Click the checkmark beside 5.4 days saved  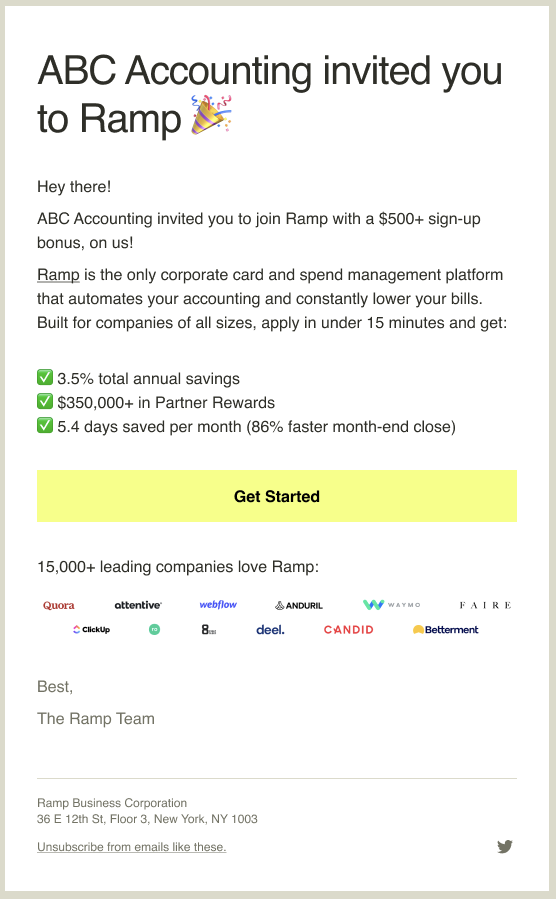[45, 426]
